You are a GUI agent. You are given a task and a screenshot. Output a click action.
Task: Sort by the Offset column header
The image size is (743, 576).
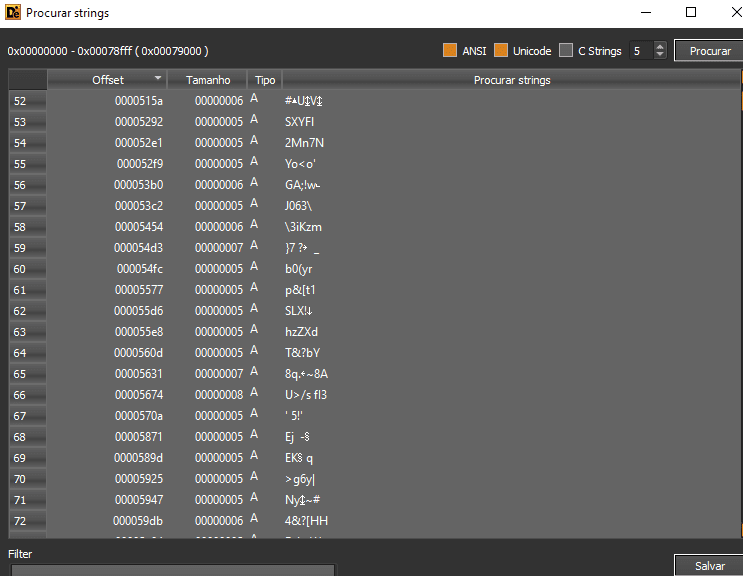tap(107, 80)
